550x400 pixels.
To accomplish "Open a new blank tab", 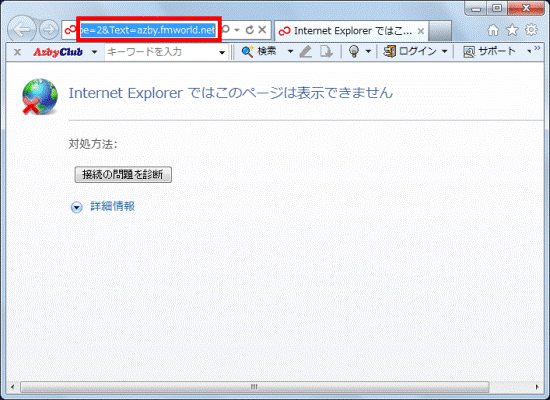I will (440, 31).
